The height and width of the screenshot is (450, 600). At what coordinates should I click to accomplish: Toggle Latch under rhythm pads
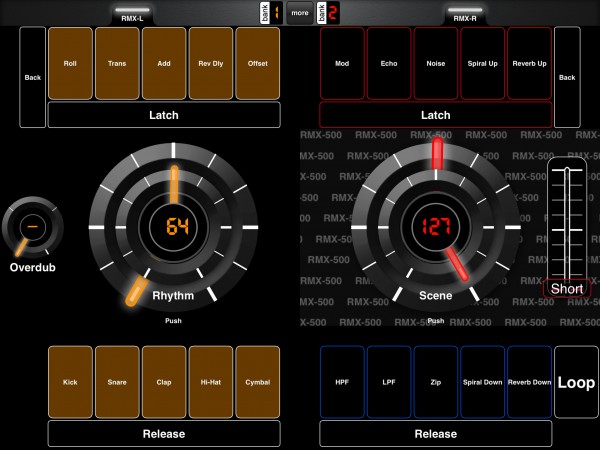point(164,115)
